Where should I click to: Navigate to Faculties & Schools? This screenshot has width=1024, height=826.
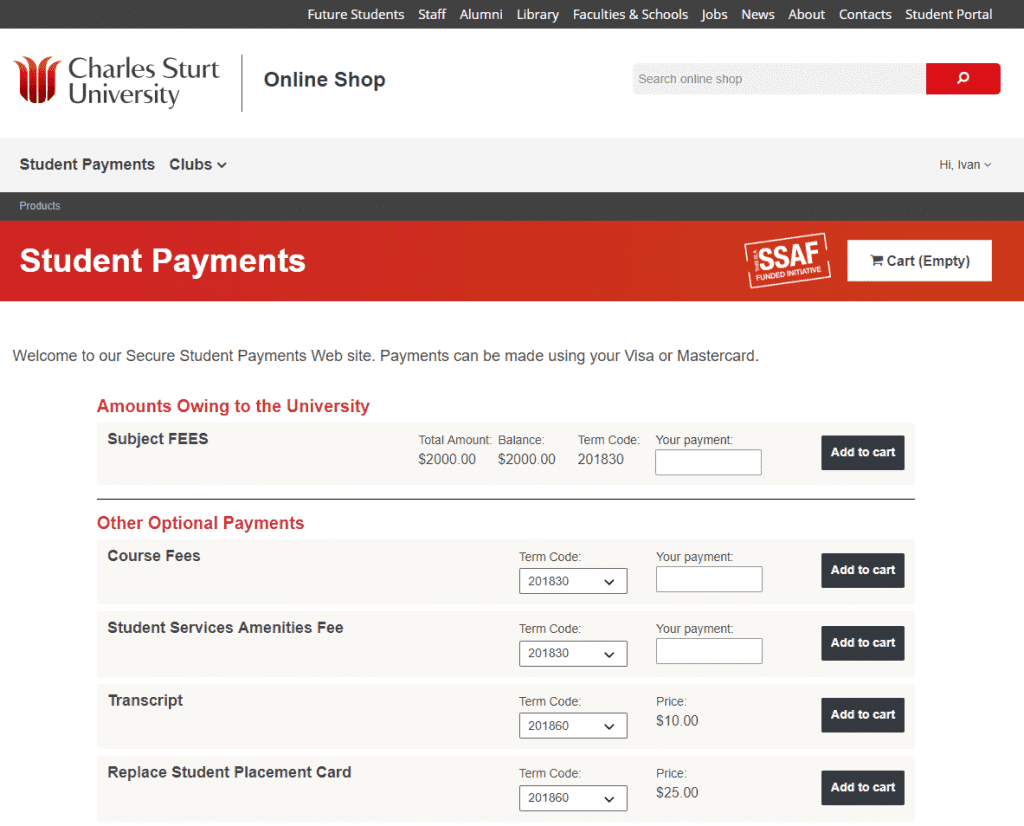[x=630, y=14]
